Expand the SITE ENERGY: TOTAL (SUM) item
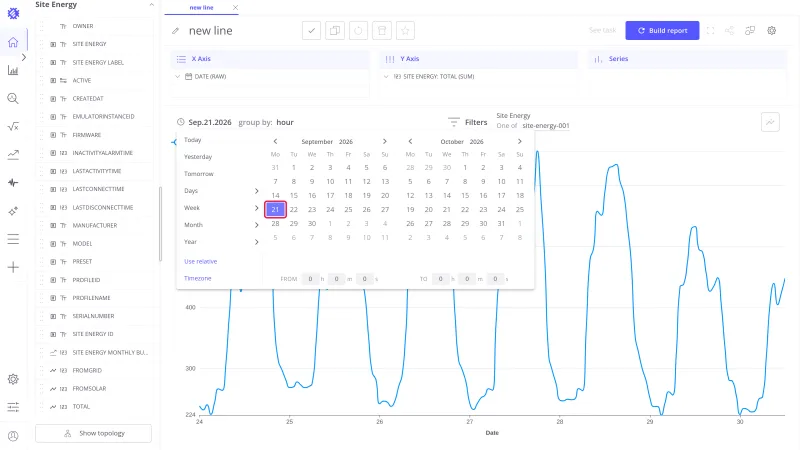This screenshot has width=800, height=450. pyautogui.click(x=386, y=77)
